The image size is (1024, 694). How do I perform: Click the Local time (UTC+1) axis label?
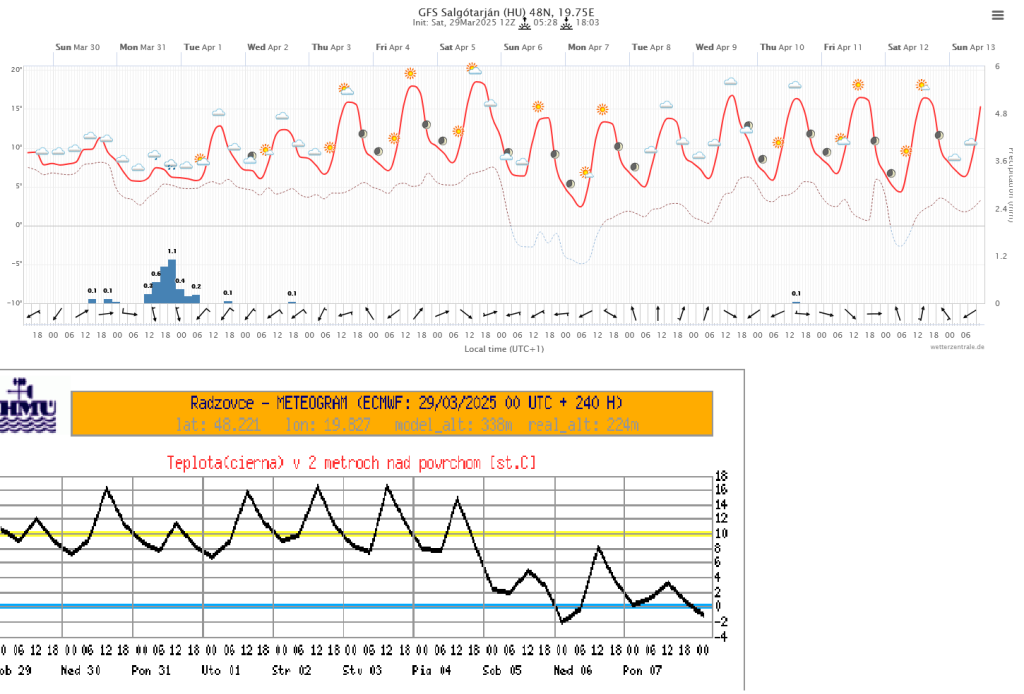tap(497, 349)
